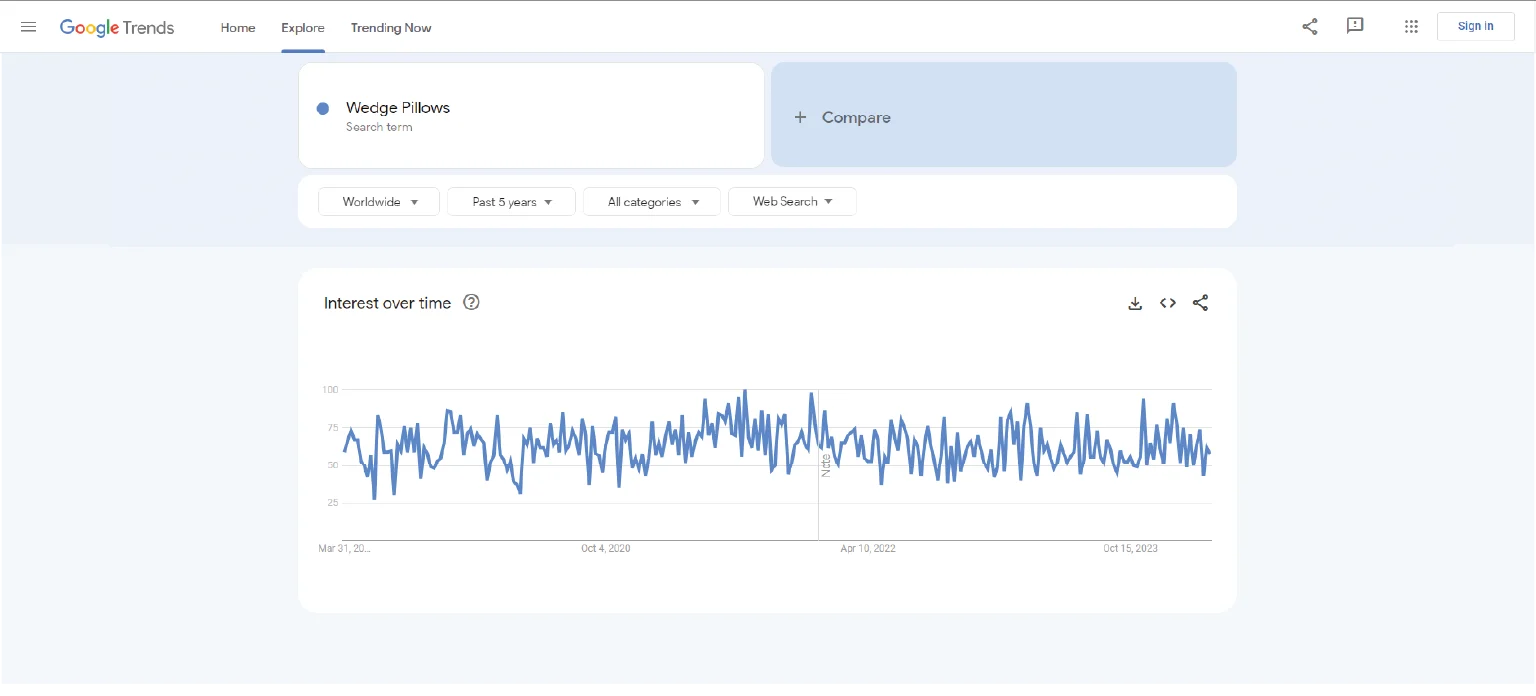Click the Sign in button
This screenshot has height=696, width=1536.
click(x=1475, y=27)
